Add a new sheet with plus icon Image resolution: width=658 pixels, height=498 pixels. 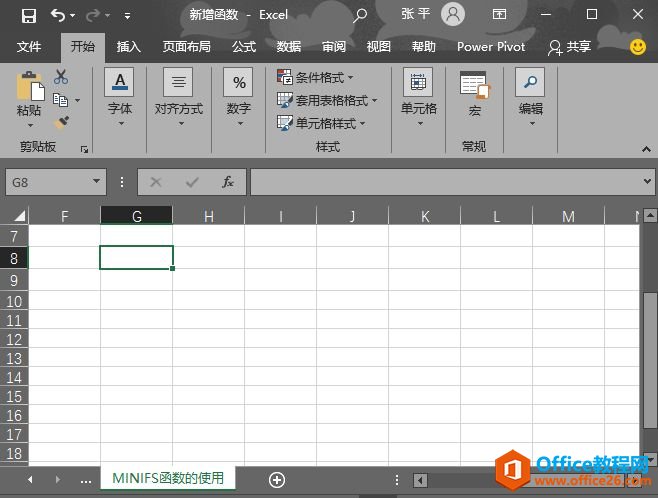[277, 480]
